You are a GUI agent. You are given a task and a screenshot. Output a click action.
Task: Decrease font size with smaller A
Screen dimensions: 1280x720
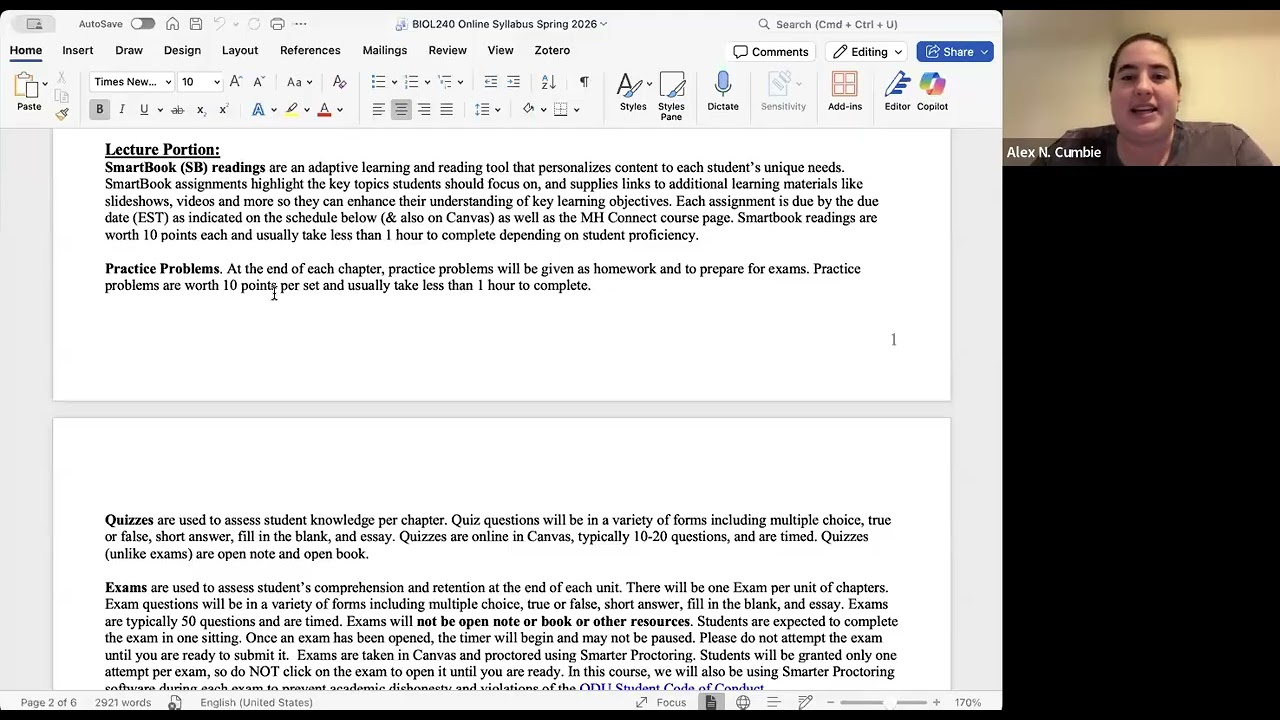click(258, 82)
